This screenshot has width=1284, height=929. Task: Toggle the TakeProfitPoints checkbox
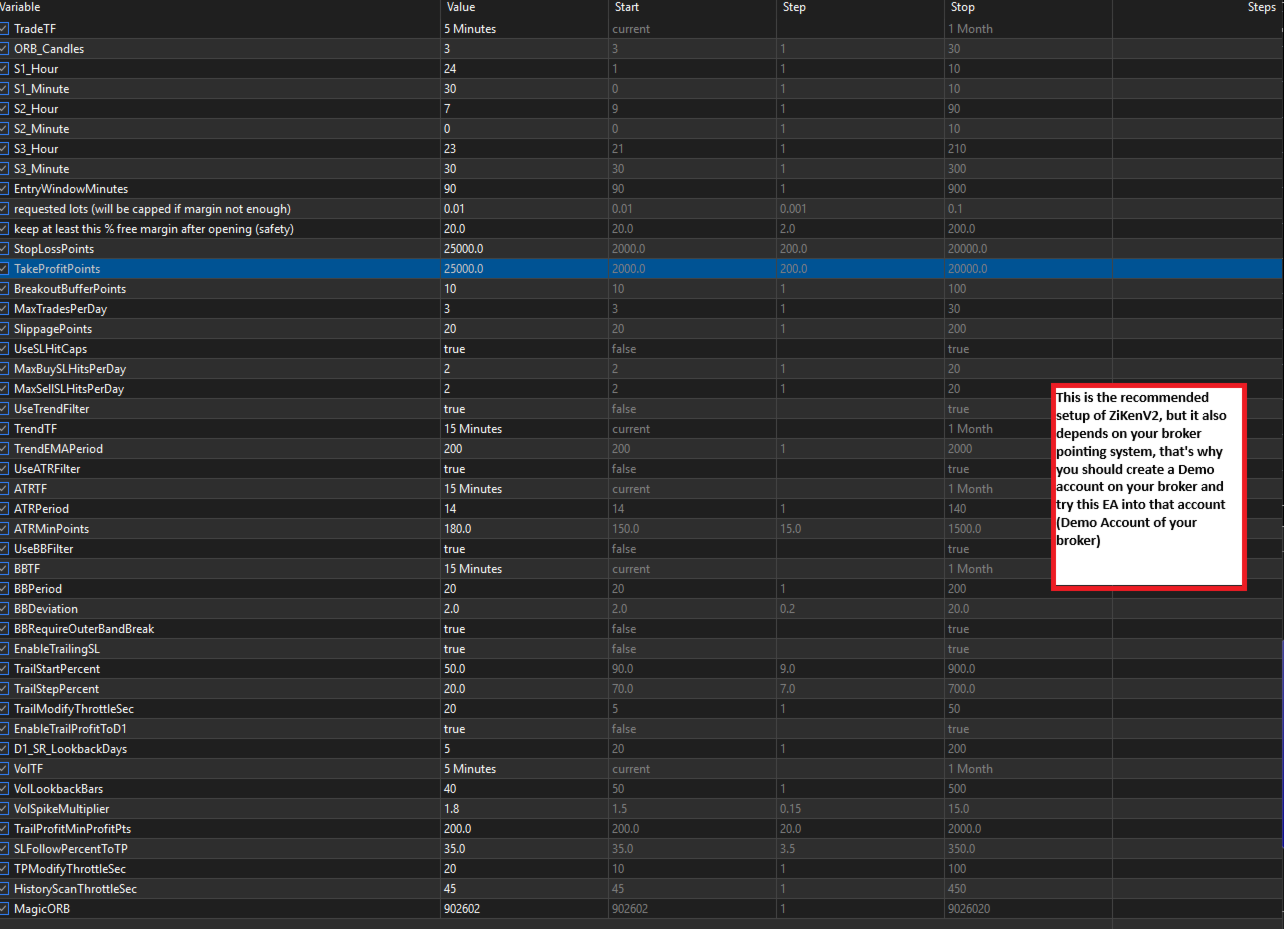coord(5,269)
